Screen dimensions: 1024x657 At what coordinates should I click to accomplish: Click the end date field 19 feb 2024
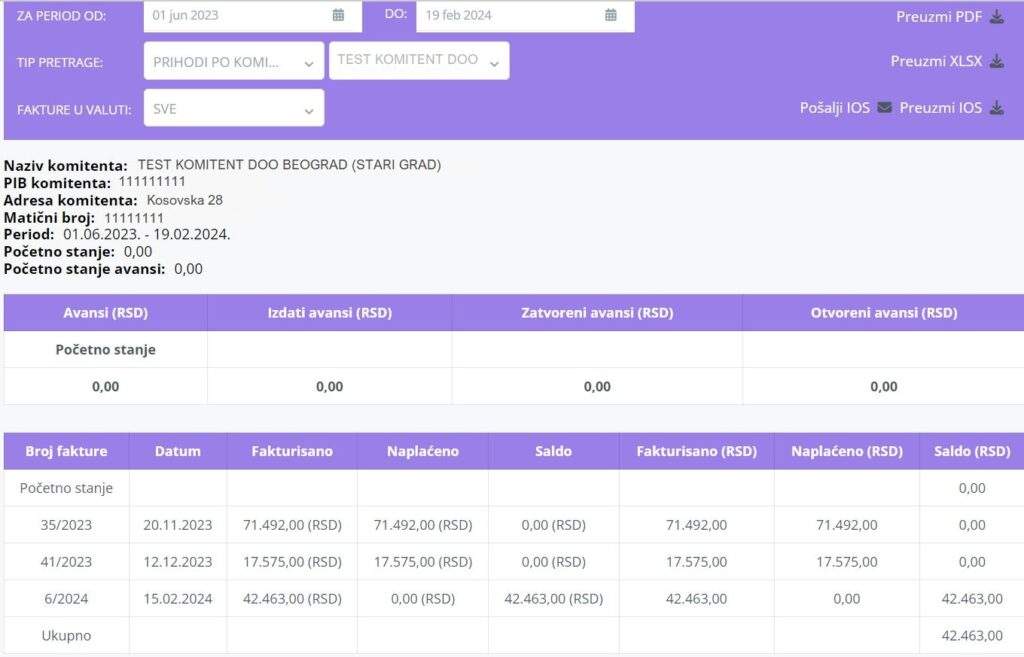[x=525, y=16]
